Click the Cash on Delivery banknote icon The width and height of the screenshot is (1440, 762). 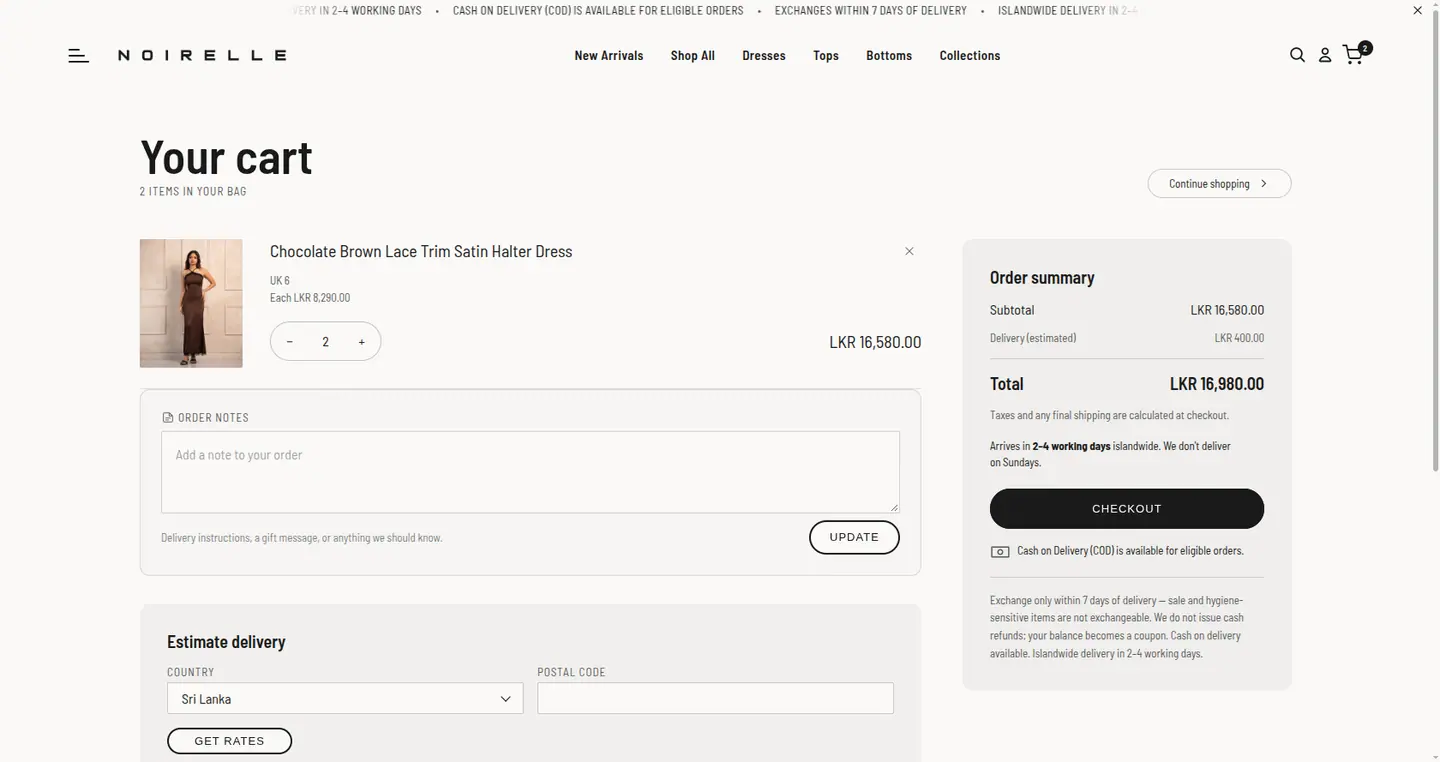[1000, 552]
